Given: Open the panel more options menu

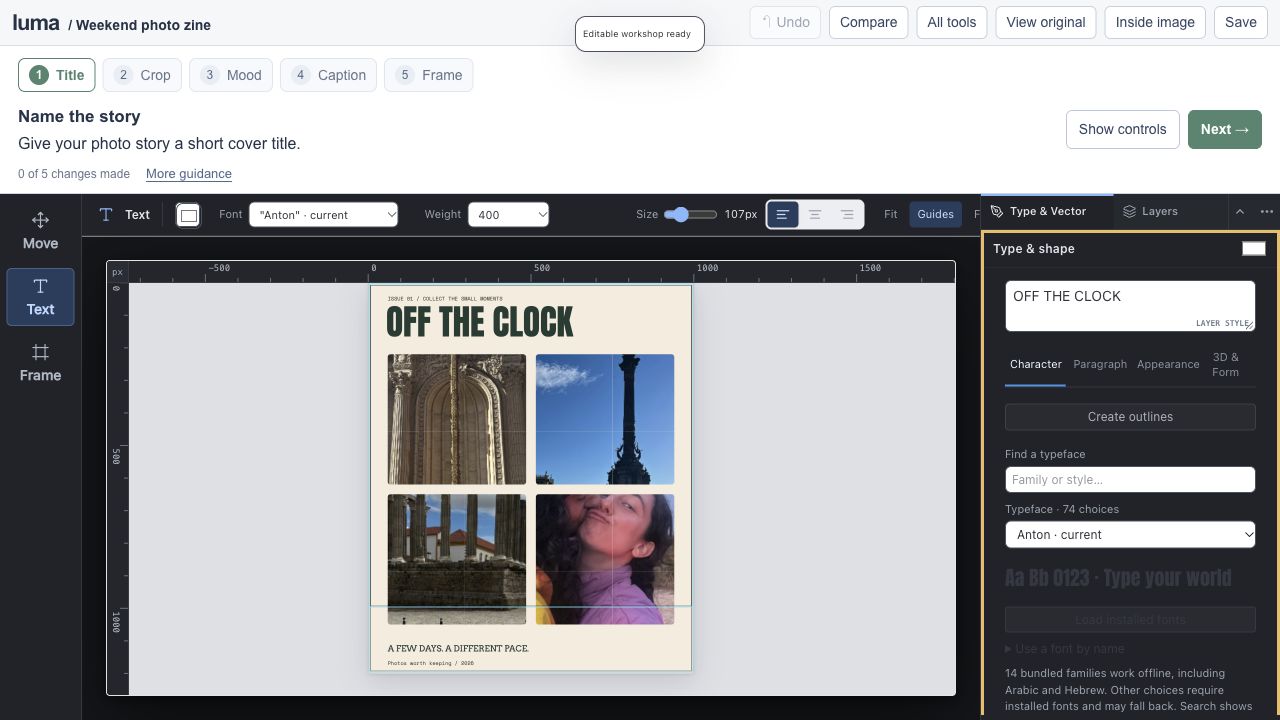Looking at the screenshot, I should [1267, 212].
